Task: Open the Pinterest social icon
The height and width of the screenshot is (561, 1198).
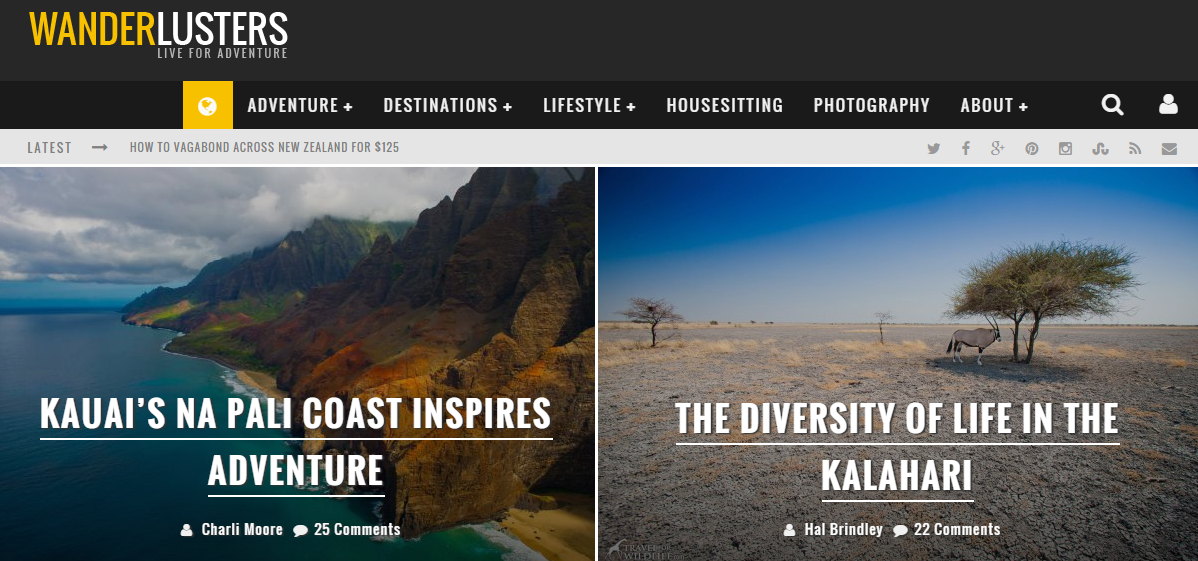Action: point(1032,148)
